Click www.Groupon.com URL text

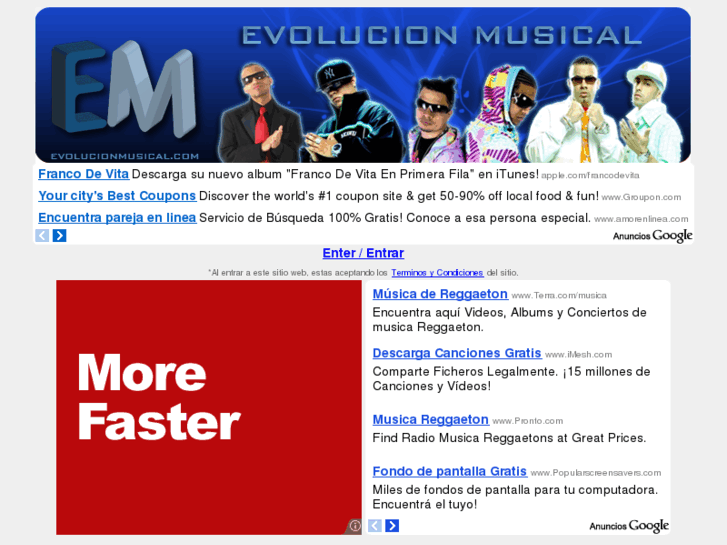(641, 197)
